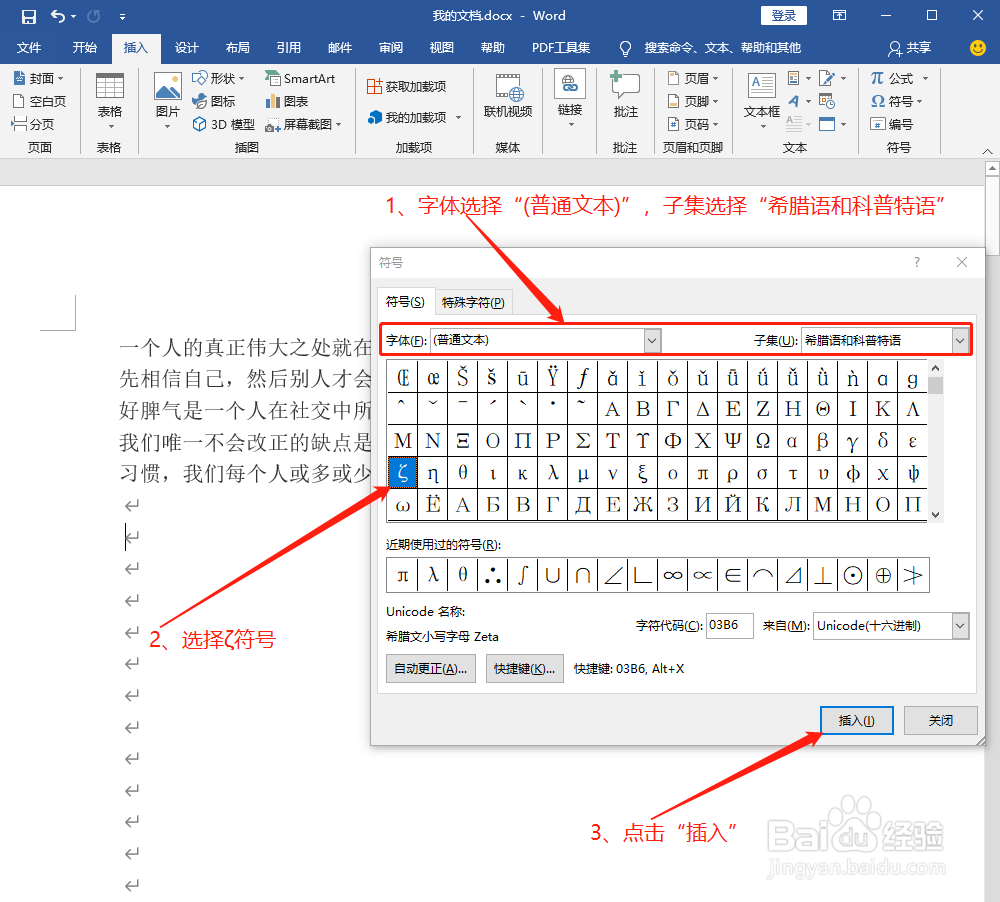Insert a SmartArt graphic
Image resolution: width=1000 pixels, height=902 pixels.
[x=300, y=78]
